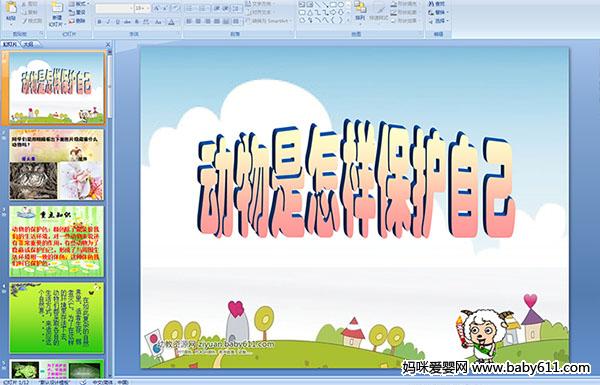
Task: Select the green fourth slide thumbnail
Action: (x=57, y=318)
